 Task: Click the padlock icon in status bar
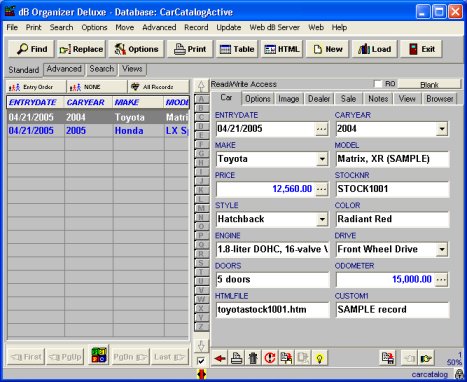tap(459, 374)
